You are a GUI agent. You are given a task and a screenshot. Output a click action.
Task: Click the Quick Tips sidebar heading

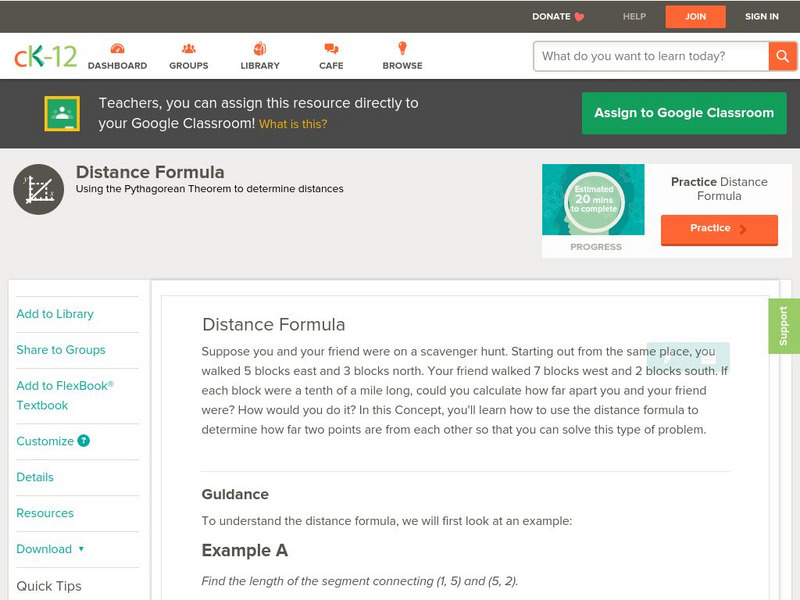click(x=49, y=586)
